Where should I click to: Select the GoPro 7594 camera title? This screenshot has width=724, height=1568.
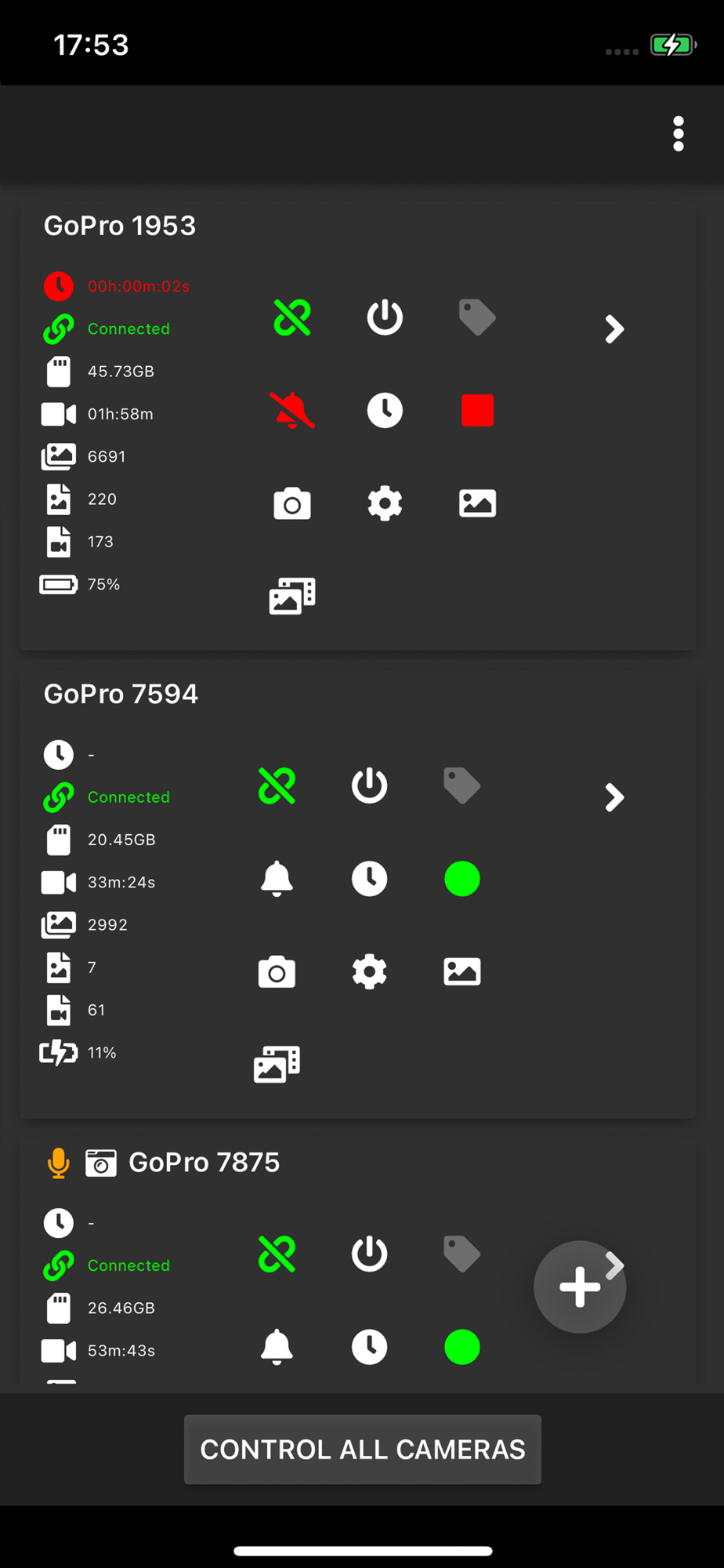(121, 694)
